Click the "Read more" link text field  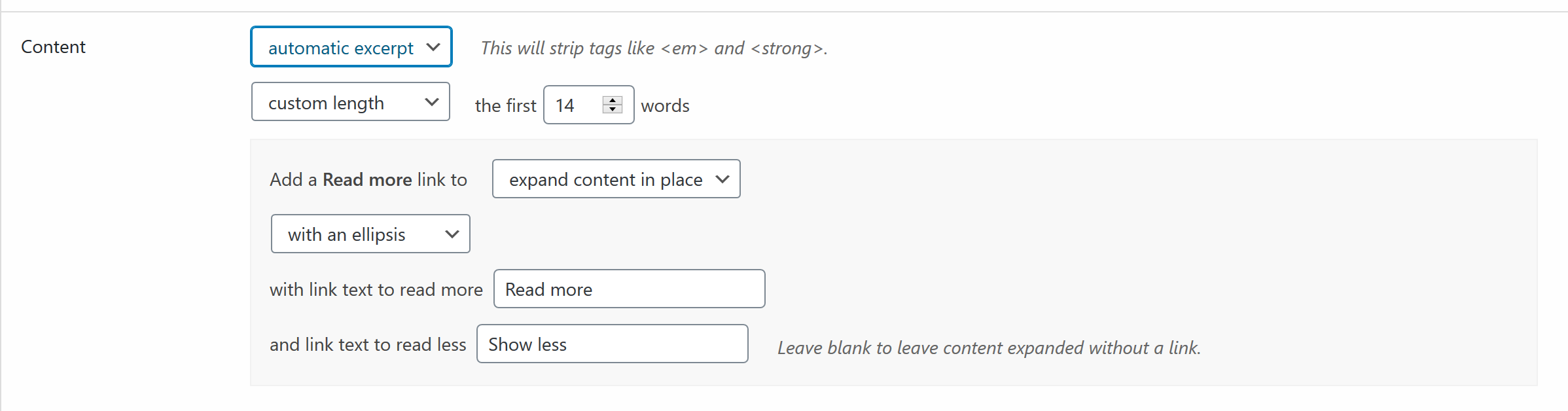coord(629,289)
